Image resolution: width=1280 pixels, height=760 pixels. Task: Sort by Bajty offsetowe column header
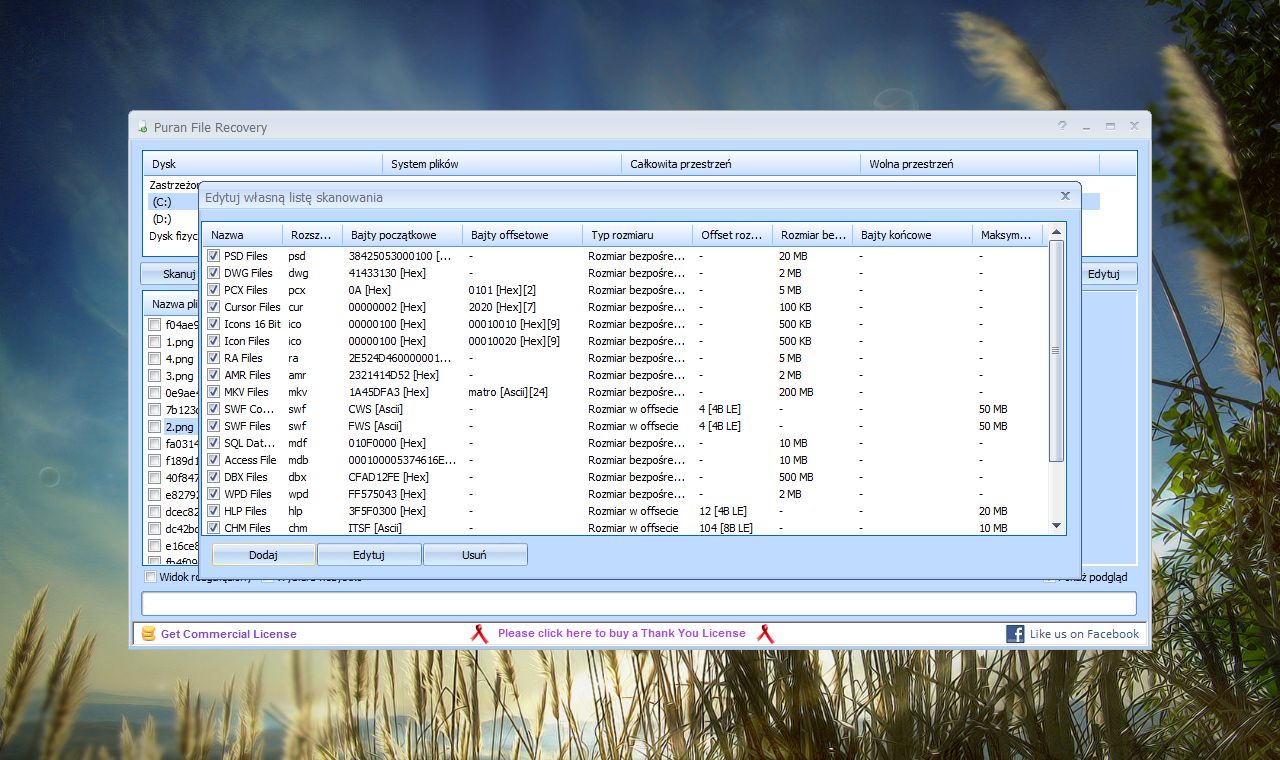pos(522,235)
